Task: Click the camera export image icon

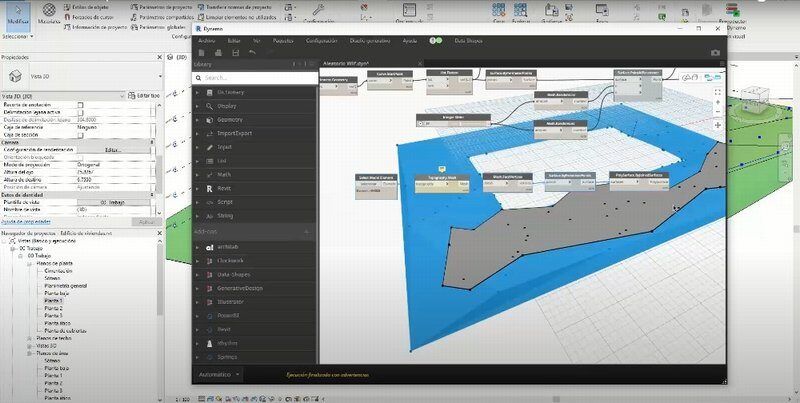Action: (714, 52)
